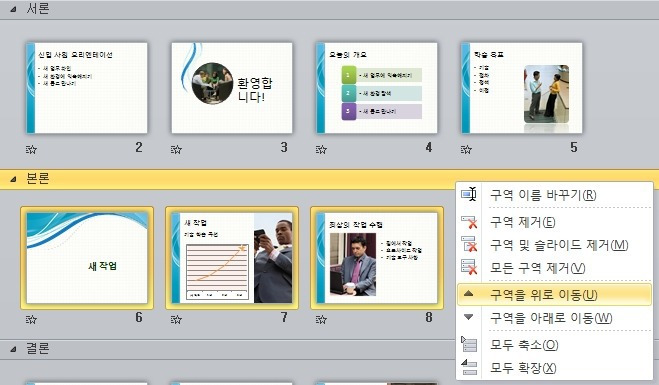
Task: Click remove all sections icon
Action: 469,267
